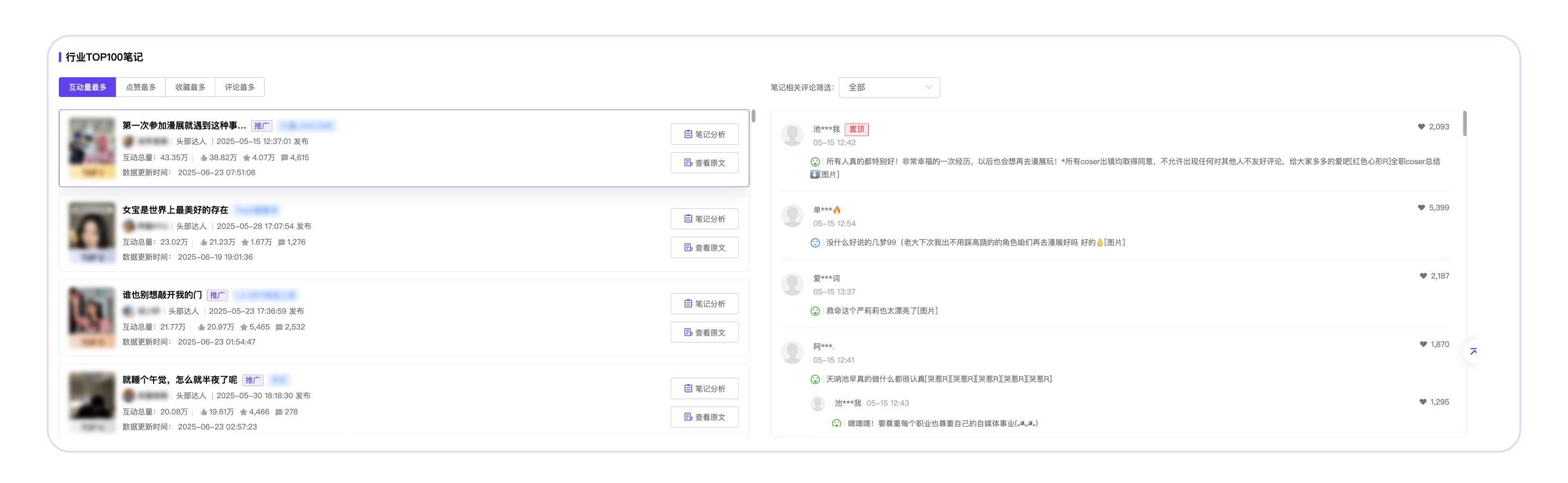Click heart icon on 池***我 pinned comment

coord(1421,126)
